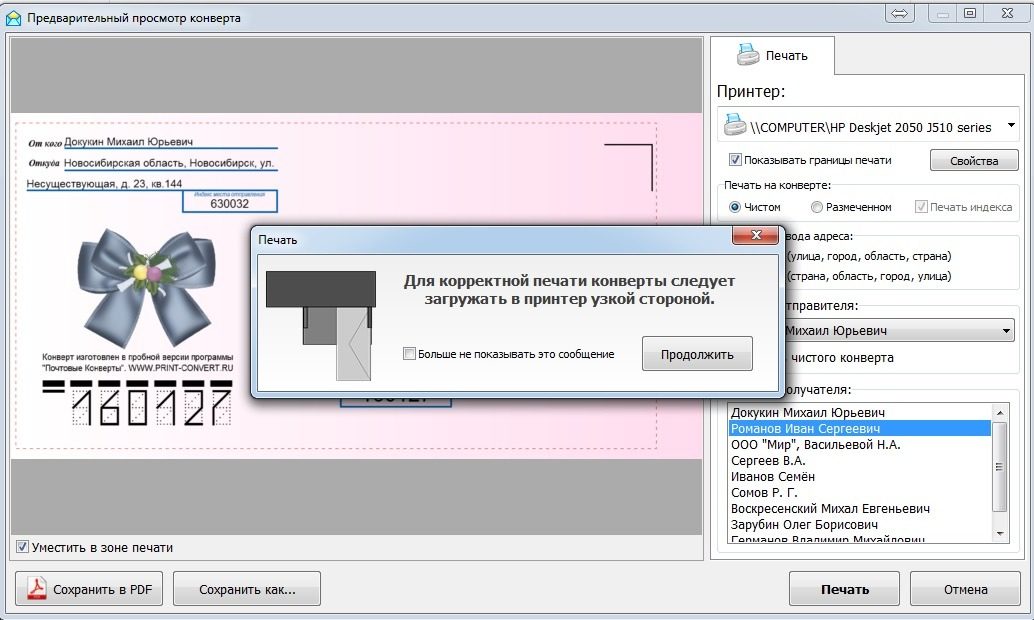Select recipient Докукин Михаил Юрьевич in the list
1034x620 pixels.
point(859,413)
